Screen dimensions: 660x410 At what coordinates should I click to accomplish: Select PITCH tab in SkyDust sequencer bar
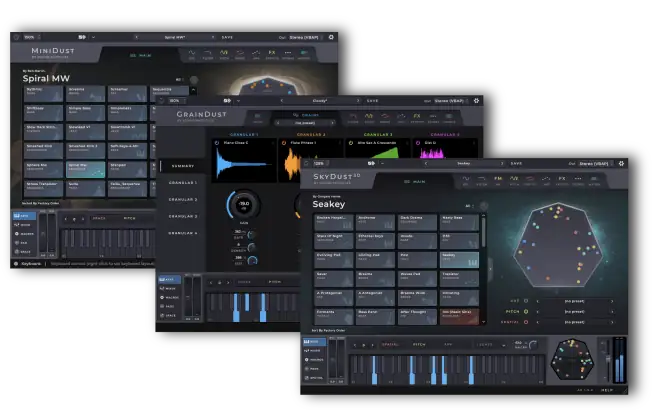coord(419,345)
